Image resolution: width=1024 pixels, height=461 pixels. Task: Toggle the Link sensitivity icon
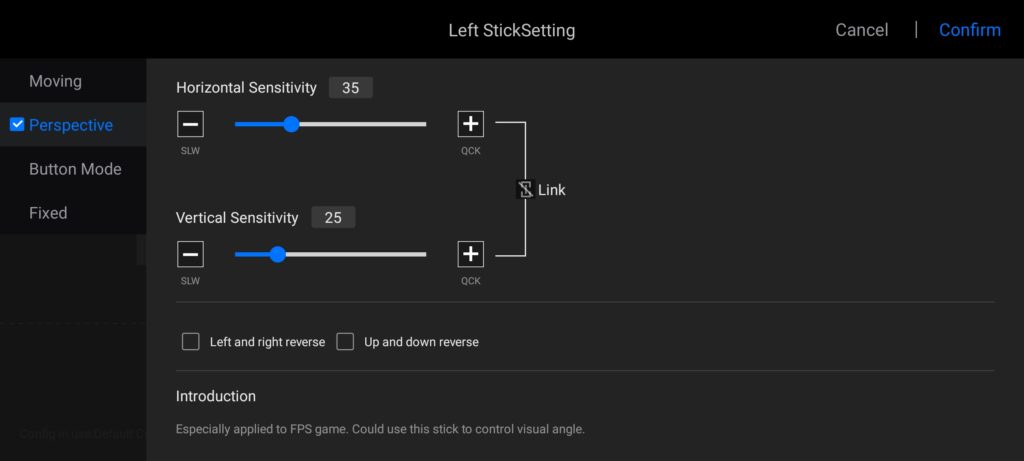pyautogui.click(x=525, y=189)
